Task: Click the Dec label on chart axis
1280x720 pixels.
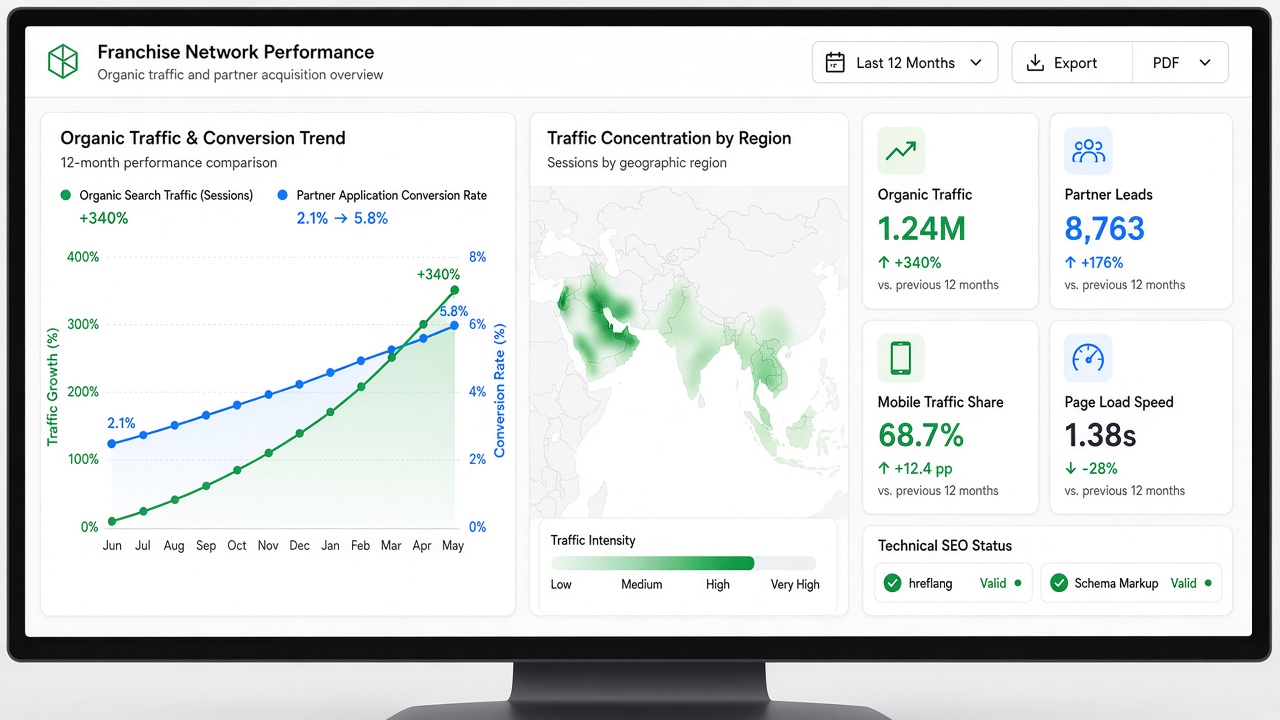Action: pyautogui.click(x=299, y=546)
